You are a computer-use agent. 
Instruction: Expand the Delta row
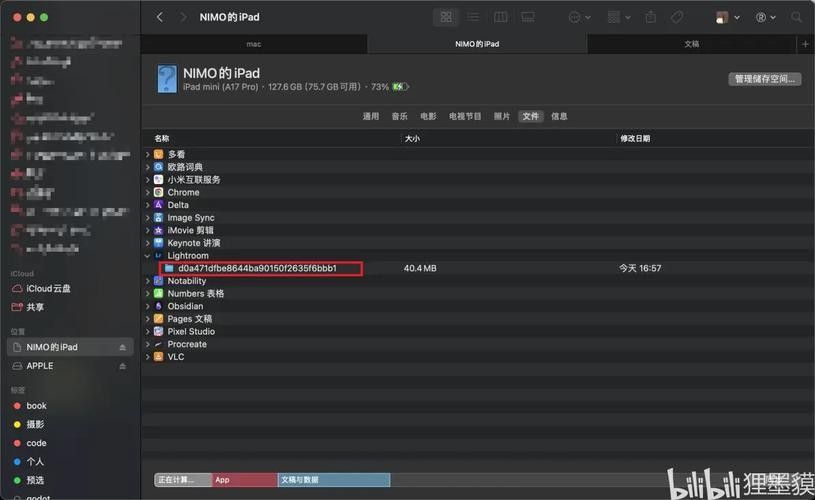pyautogui.click(x=148, y=205)
